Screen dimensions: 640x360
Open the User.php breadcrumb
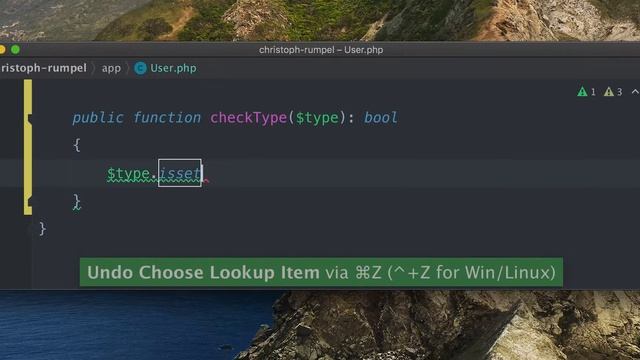pyautogui.click(x=173, y=68)
